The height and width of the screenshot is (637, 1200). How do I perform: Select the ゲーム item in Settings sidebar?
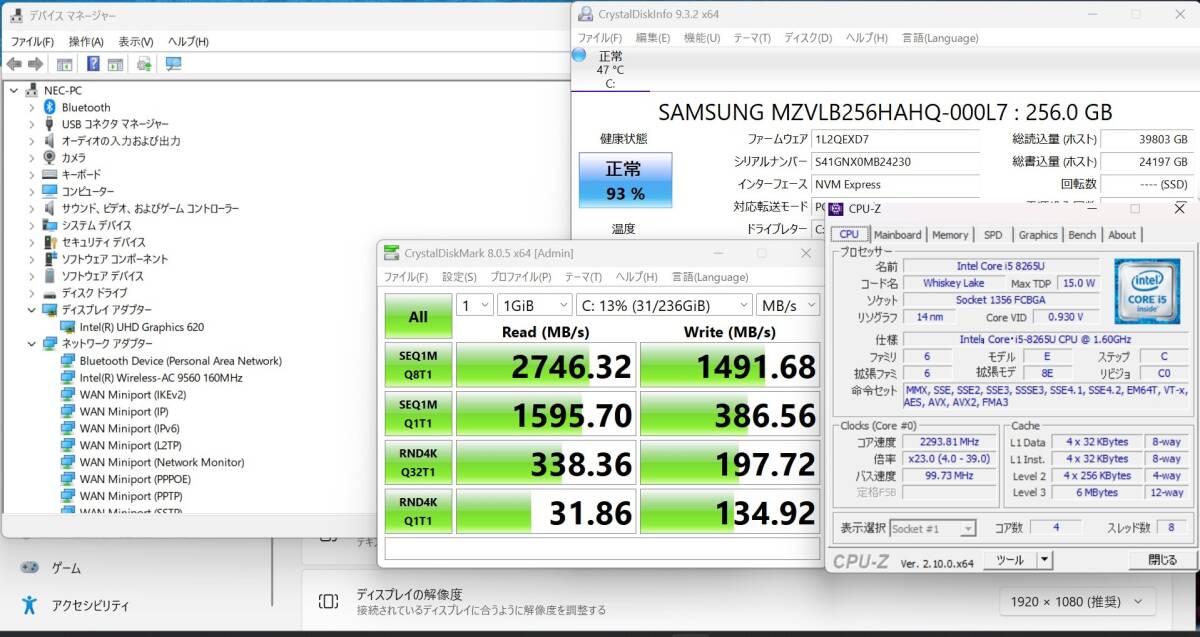click(x=66, y=567)
